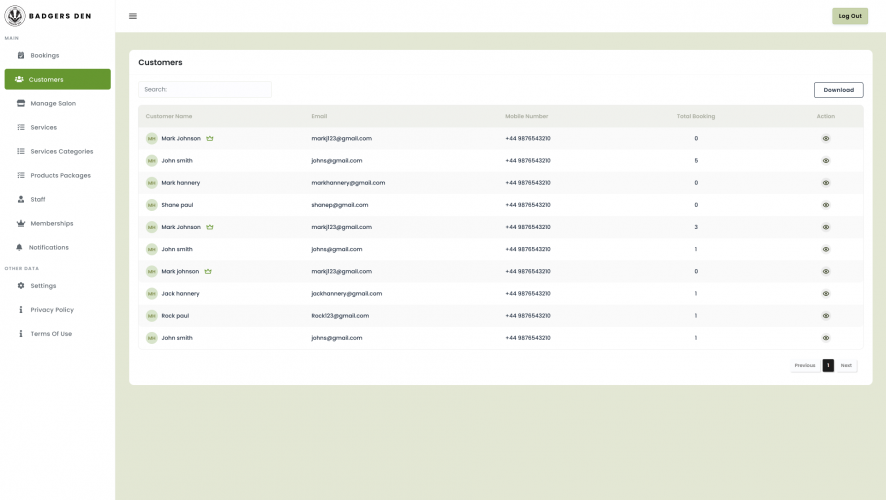Click the name Shane paul
The width and height of the screenshot is (886, 500).
point(177,205)
